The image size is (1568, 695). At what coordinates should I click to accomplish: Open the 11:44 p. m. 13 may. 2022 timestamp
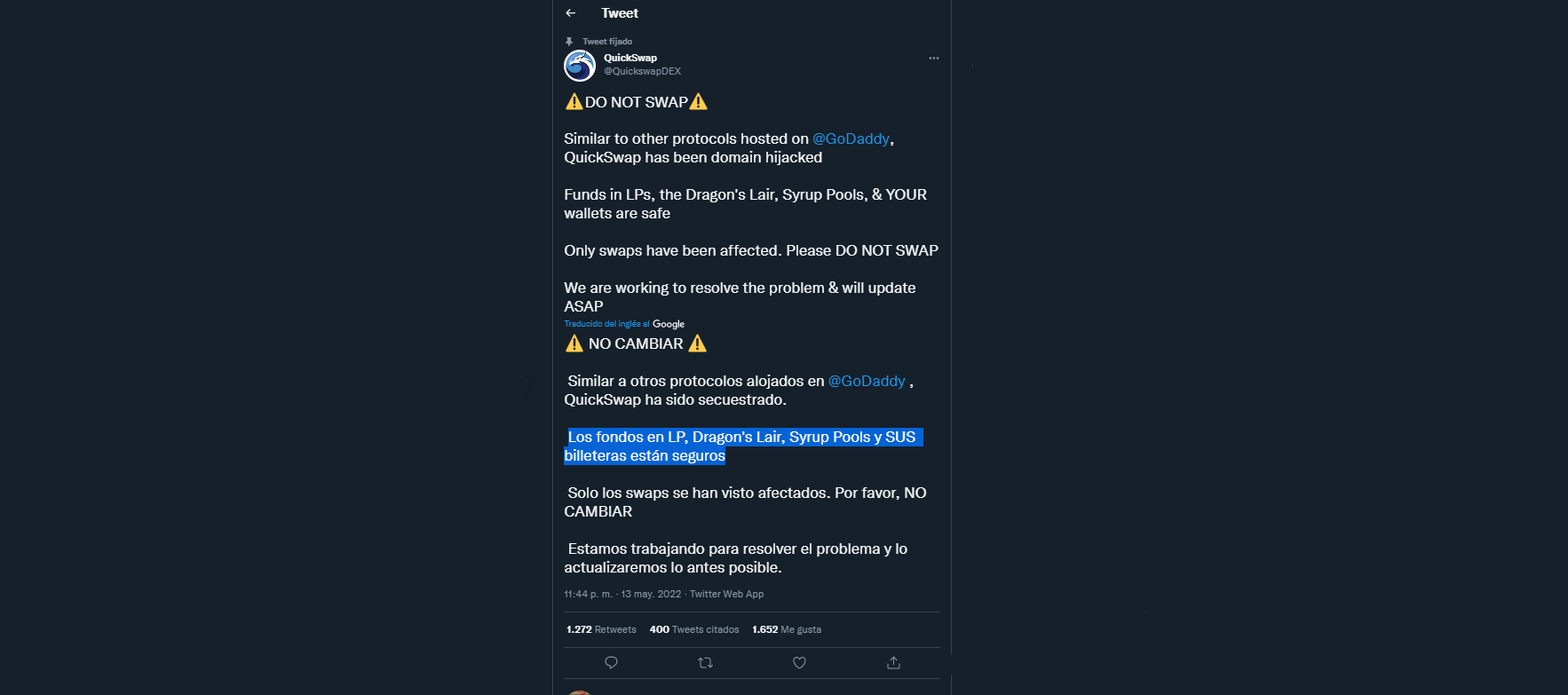[x=622, y=594]
